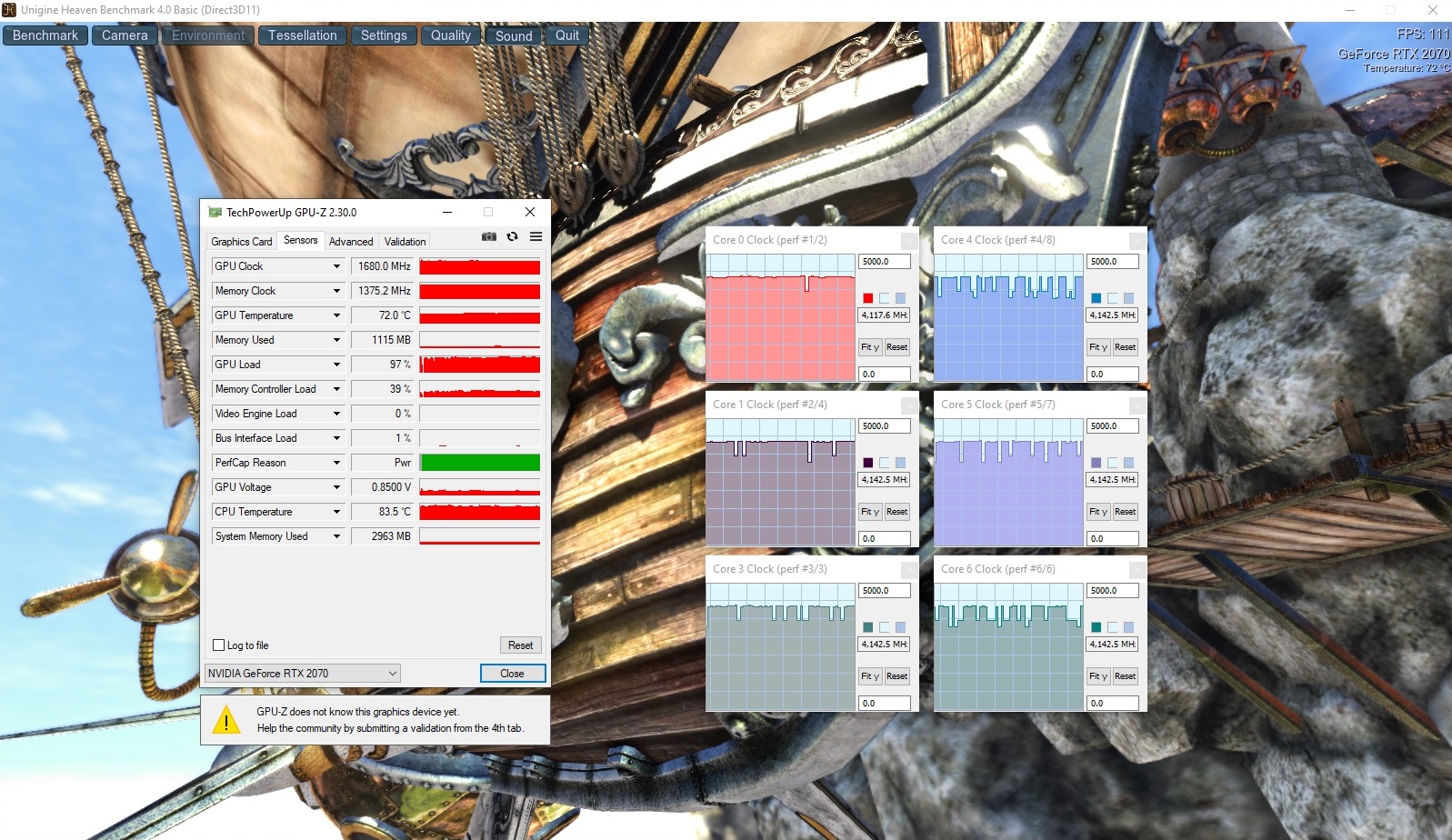
Task: Click the grid color swatch in Core 6 Clock
Action: pyautogui.click(x=1128, y=627)
